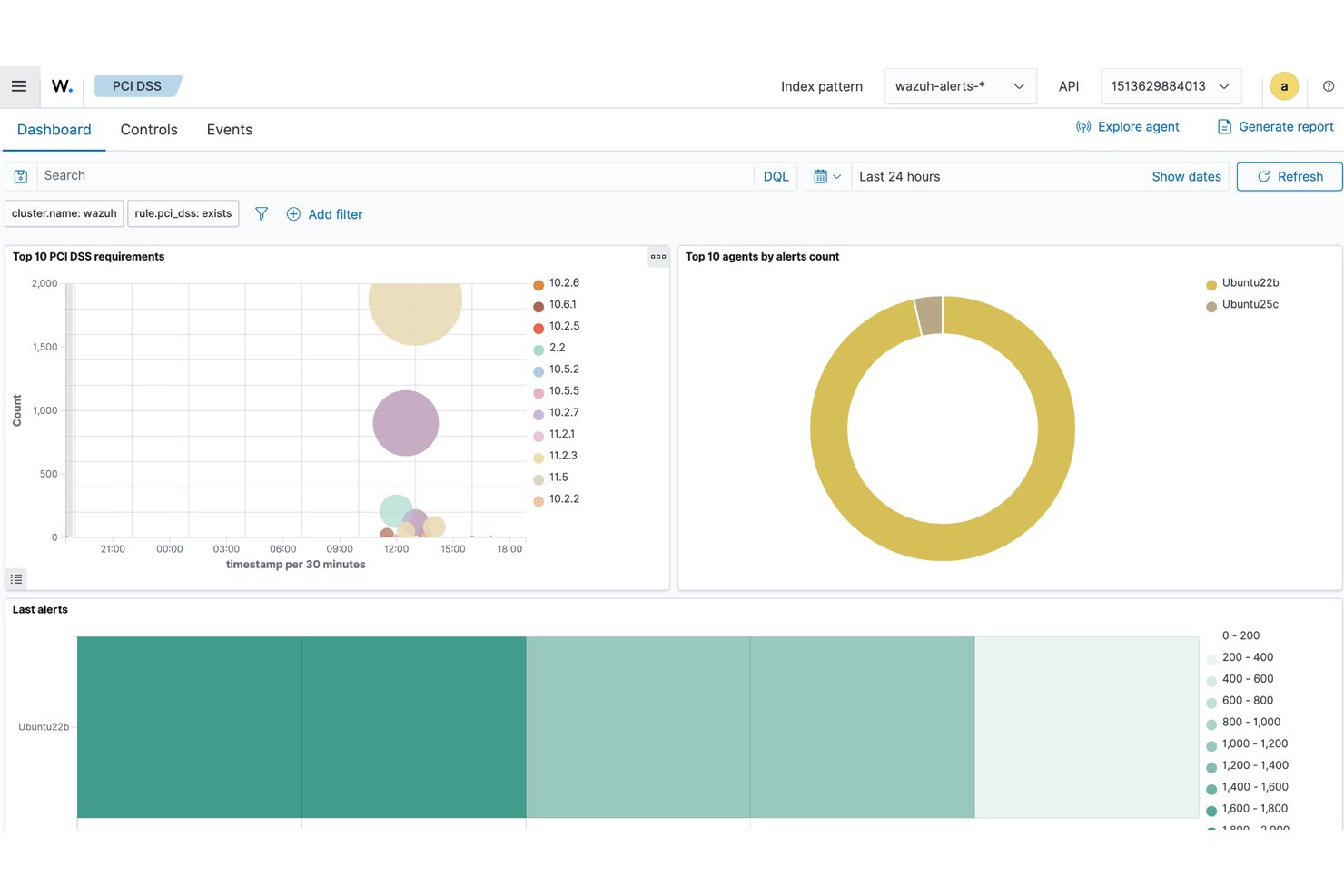Click the Wazuh logo
This screenshot has height=896, width=1344.
click(x=62, y=86)
